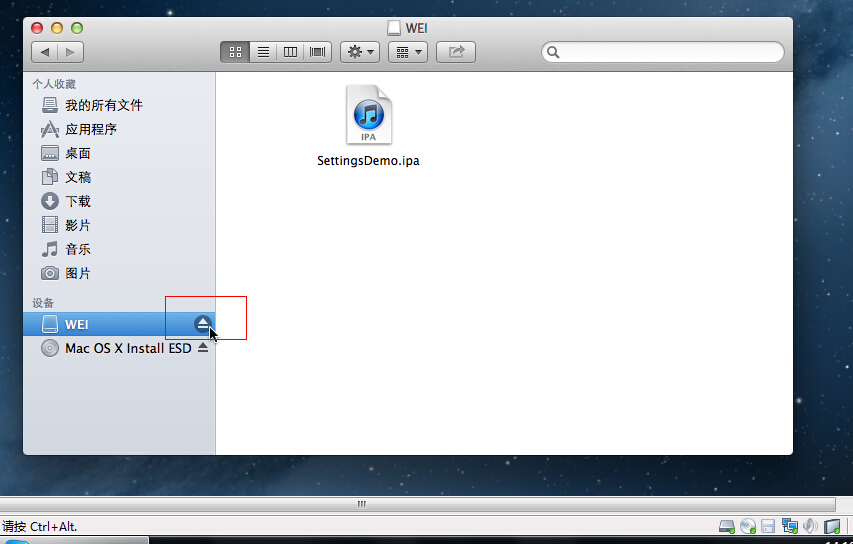Click the sound speaker status icon
Viewport: 853px width, 544px height.
[x=810, y=526]
